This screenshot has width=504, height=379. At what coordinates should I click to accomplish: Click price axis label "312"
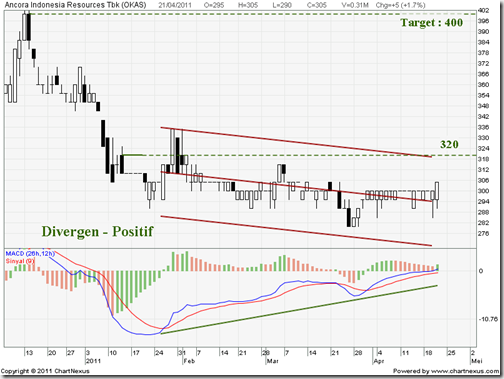coord(483,170)
